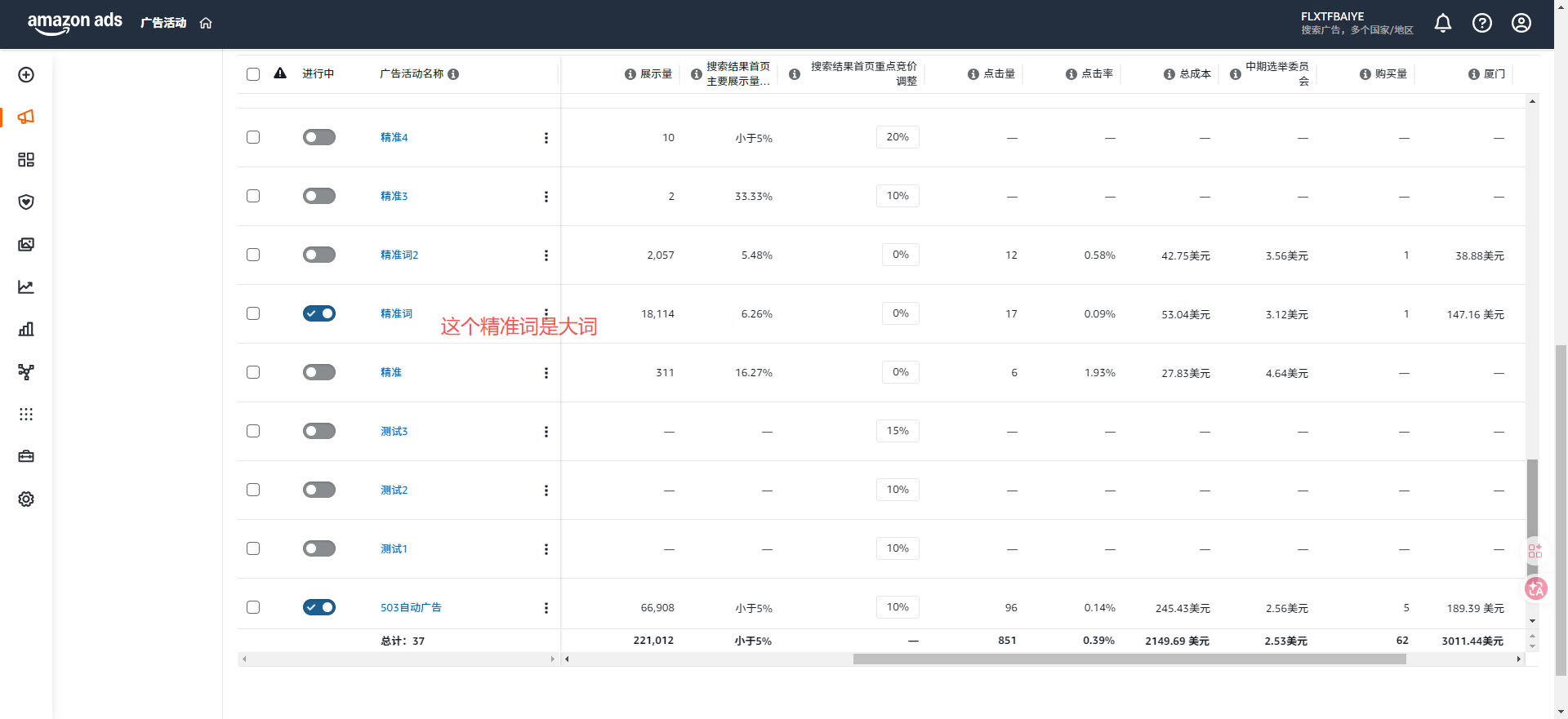Viewport: 1568px width, 719px height.
Task: Select all campaigns with the header checkbox
Action: [253, 74]
